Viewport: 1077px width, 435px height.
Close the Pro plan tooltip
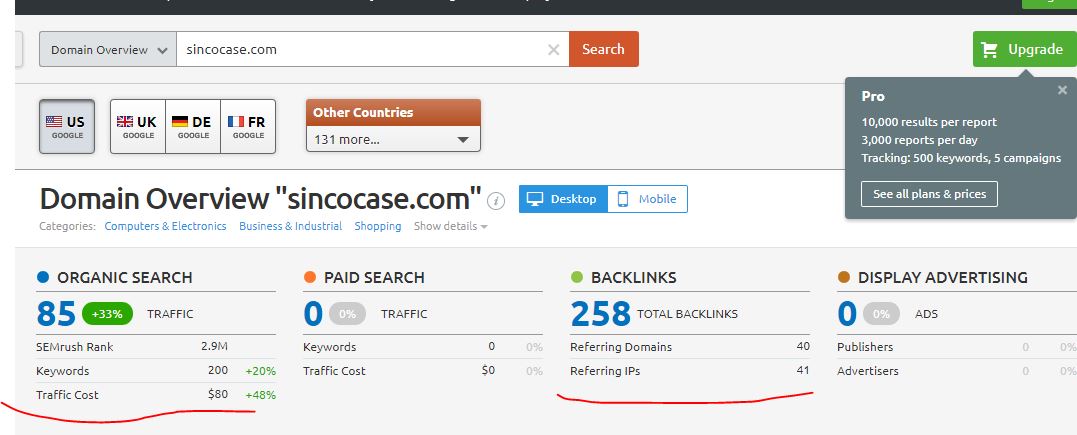click(x=1063, y=90)
